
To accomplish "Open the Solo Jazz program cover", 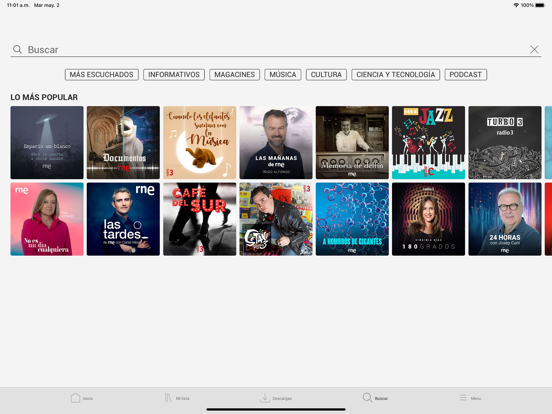I will point(428,143).
